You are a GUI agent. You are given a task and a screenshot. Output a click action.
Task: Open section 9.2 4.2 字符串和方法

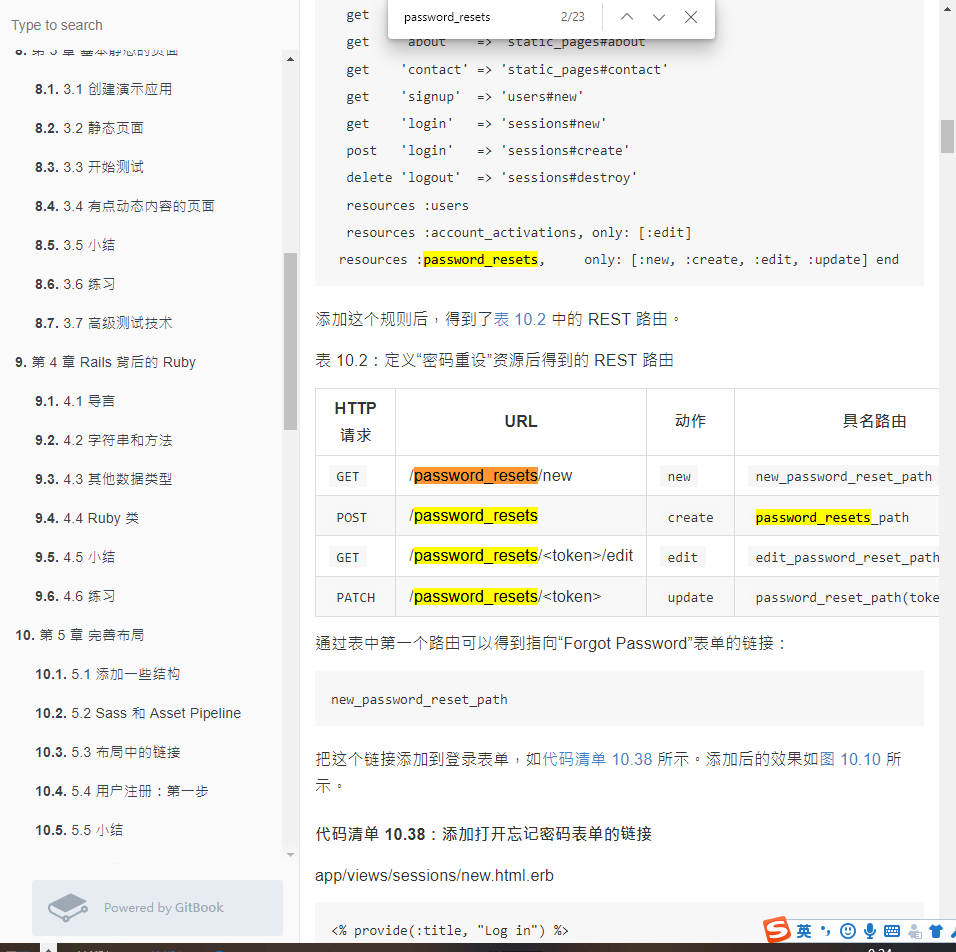tap(104, 440)
